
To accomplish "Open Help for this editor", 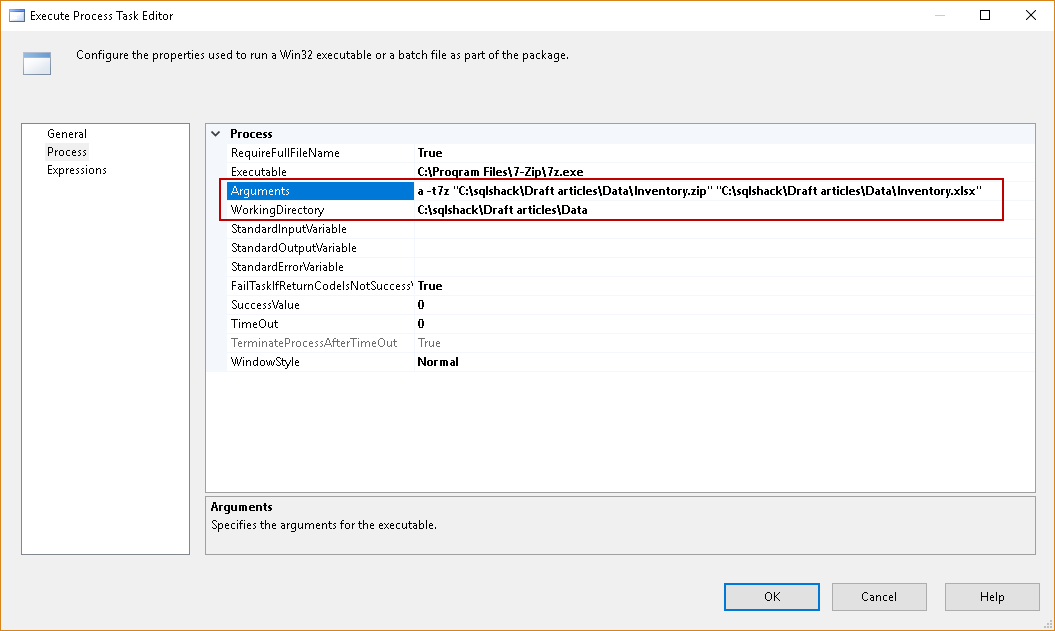I will [x=992, y=597].
